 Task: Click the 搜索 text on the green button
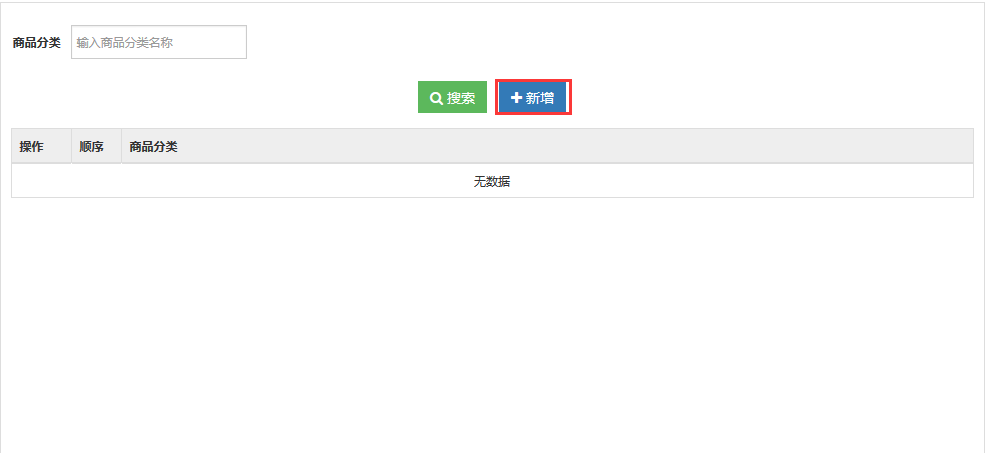461,98
